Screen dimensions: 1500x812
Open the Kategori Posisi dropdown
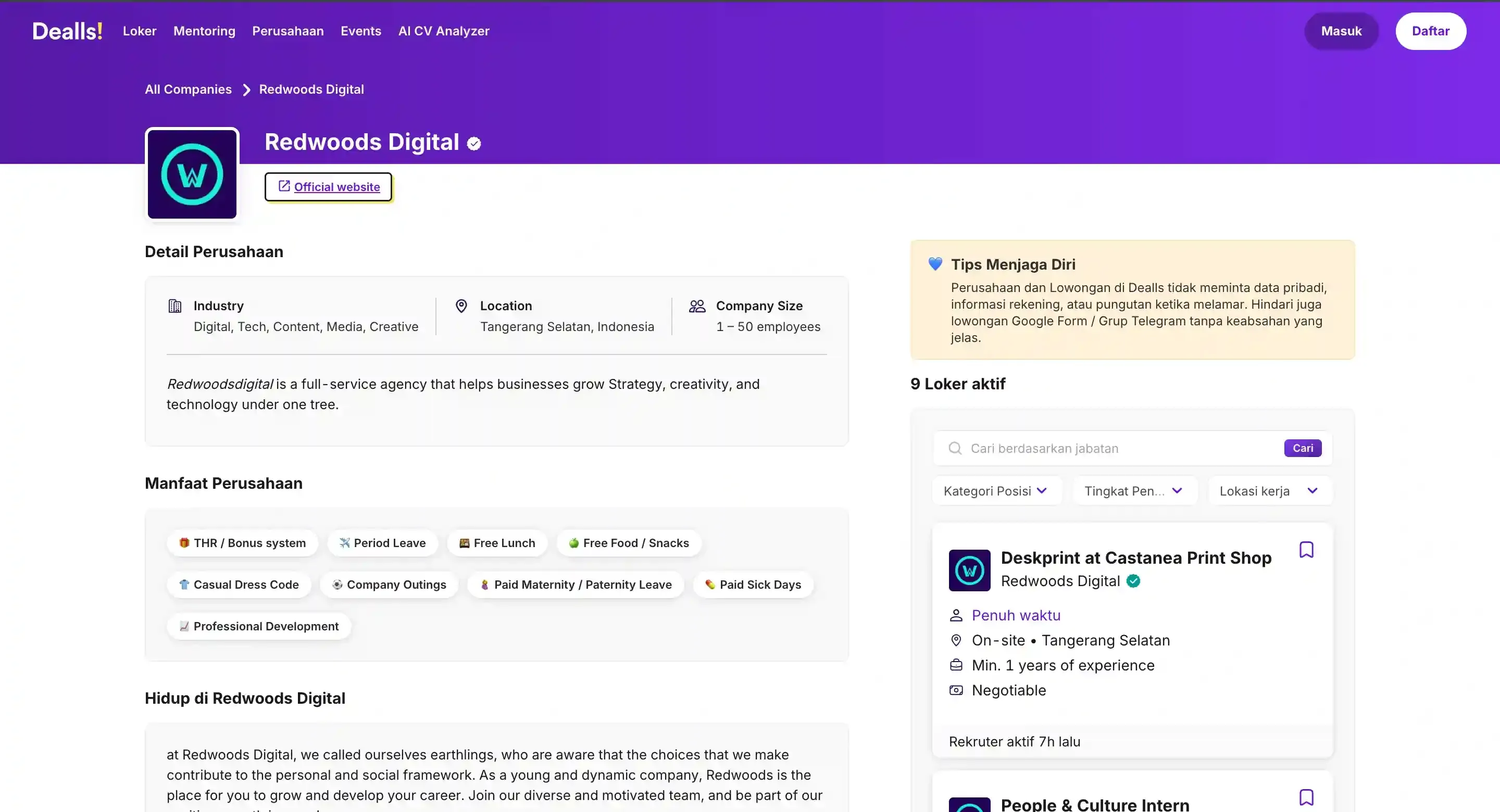click(997, 491)
